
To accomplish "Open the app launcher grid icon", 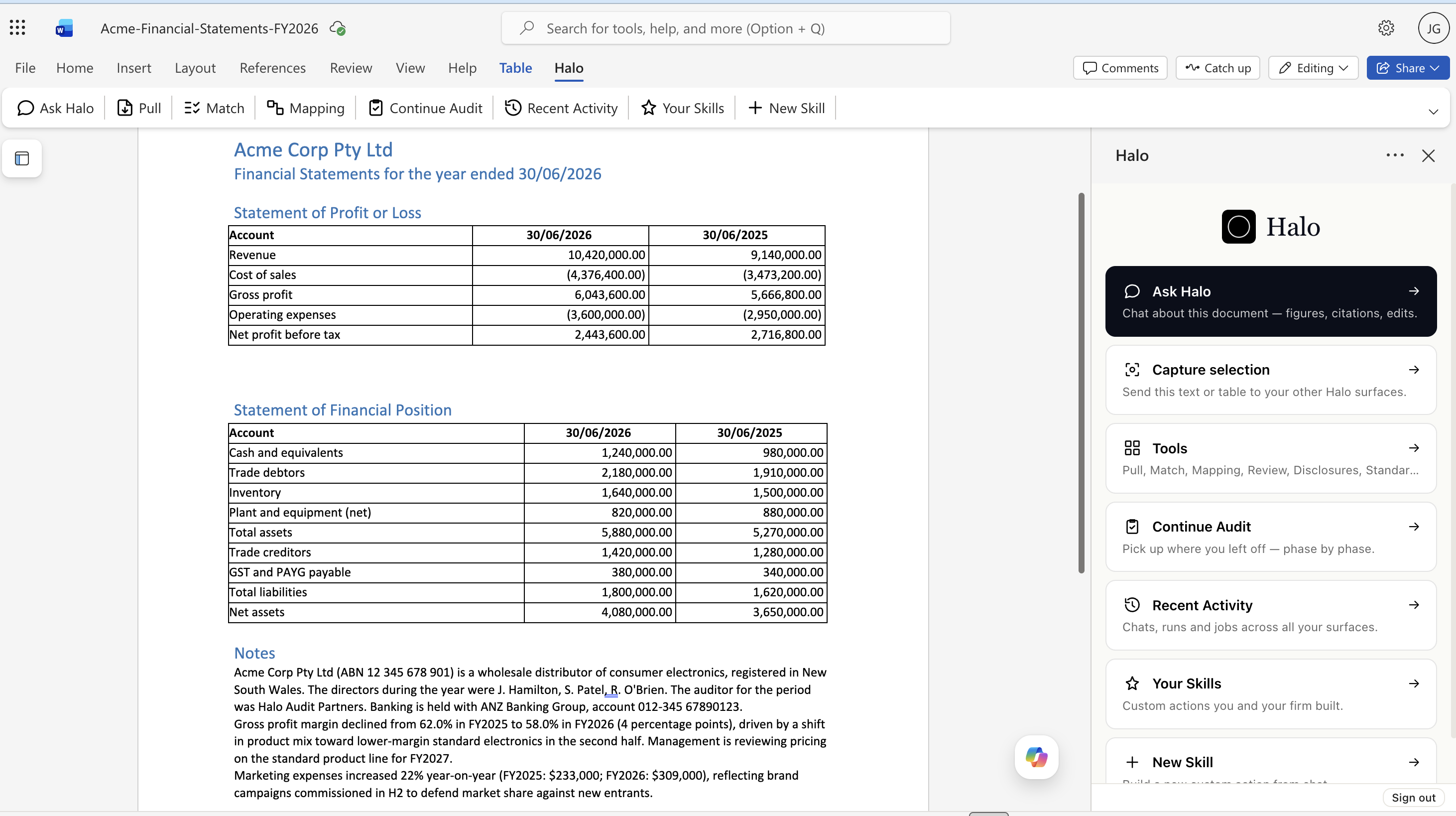I will coord(17,28).
